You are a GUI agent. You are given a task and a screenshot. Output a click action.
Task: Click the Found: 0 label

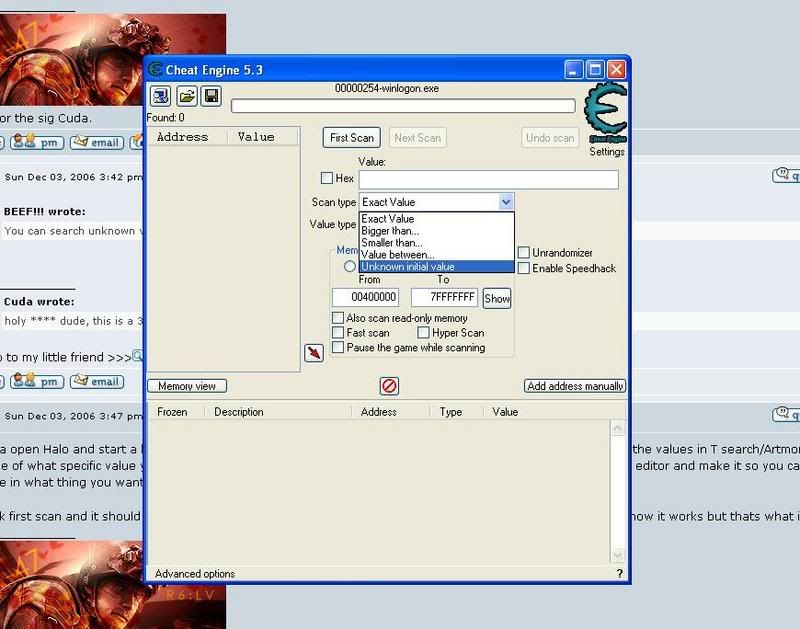[x=165, y=117]
